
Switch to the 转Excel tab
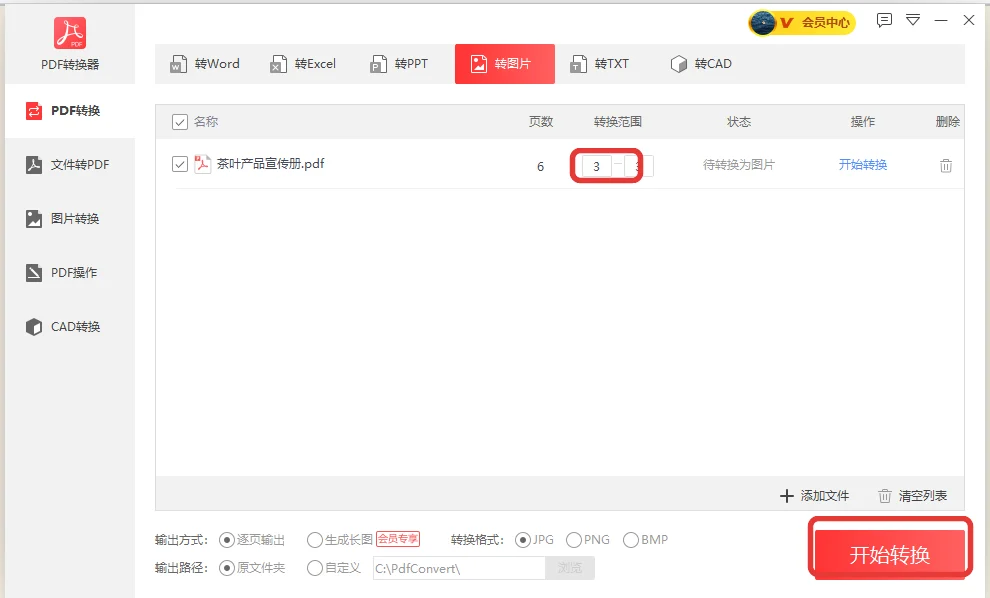point(303,64)
